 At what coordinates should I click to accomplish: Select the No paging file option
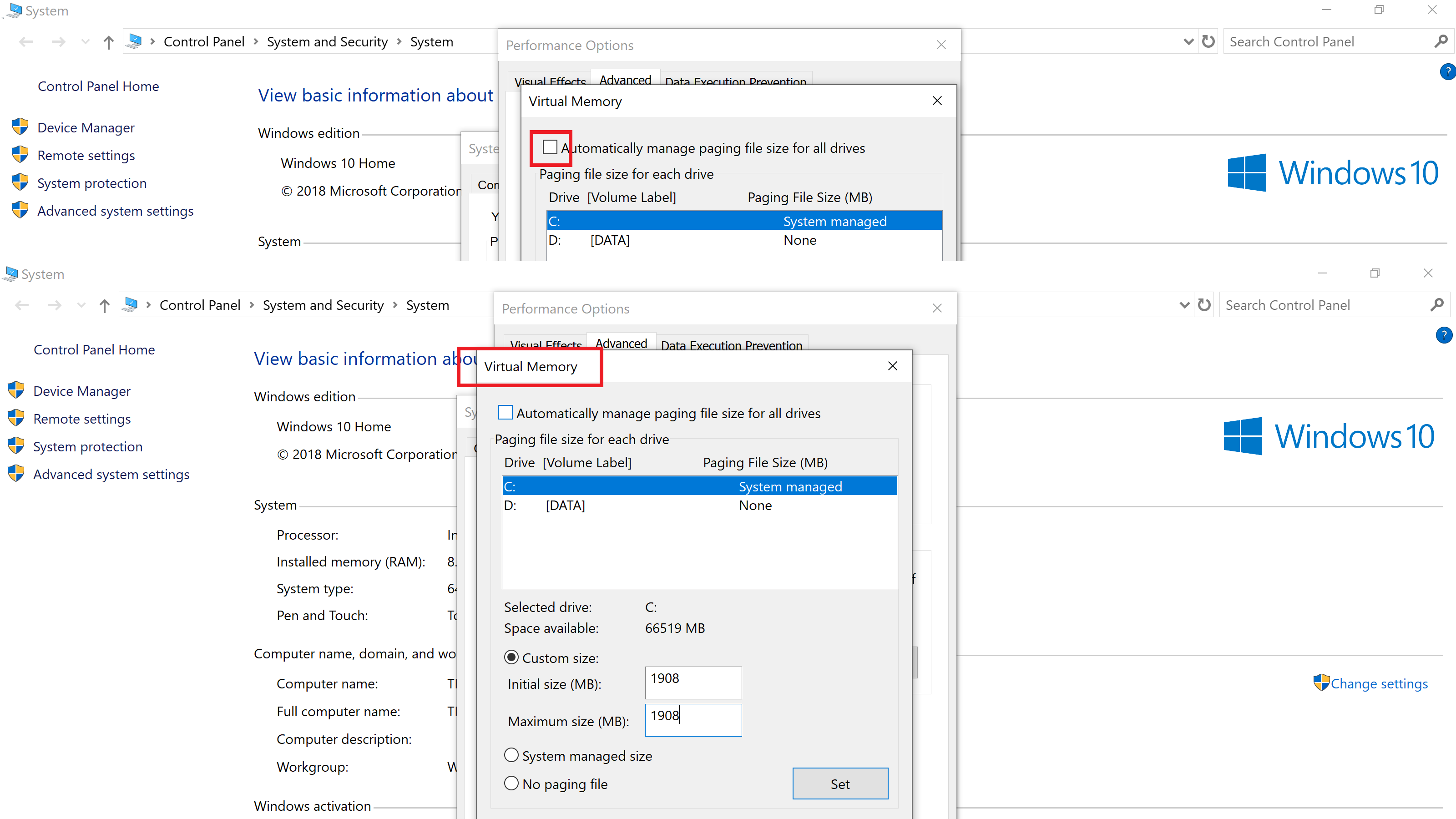pyautogui.click(x=511, y=784)
